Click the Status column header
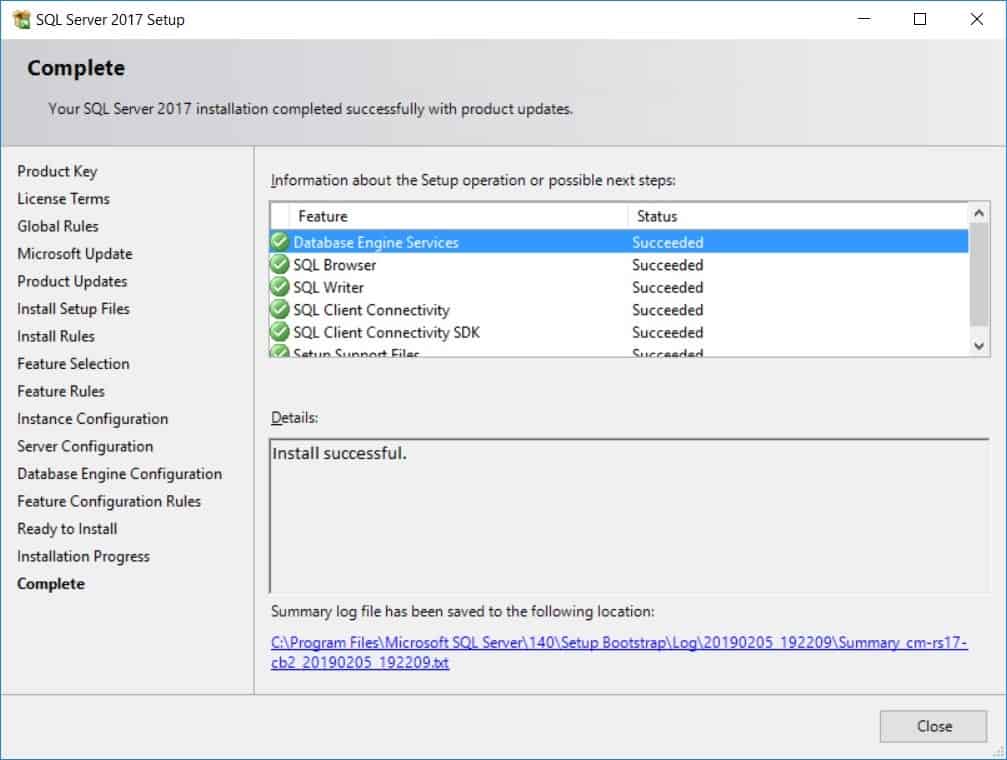 pyautogui.click(x=798, y=216)
